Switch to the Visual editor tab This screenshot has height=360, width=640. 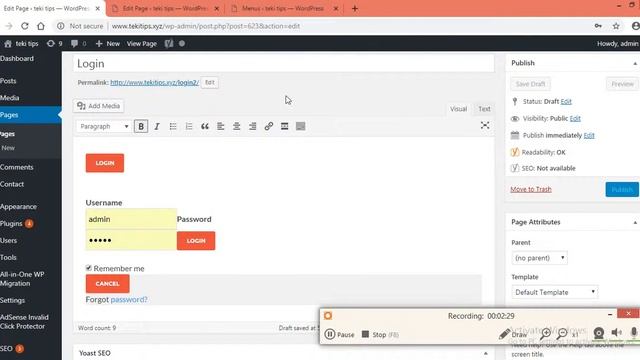pos(458,109)
